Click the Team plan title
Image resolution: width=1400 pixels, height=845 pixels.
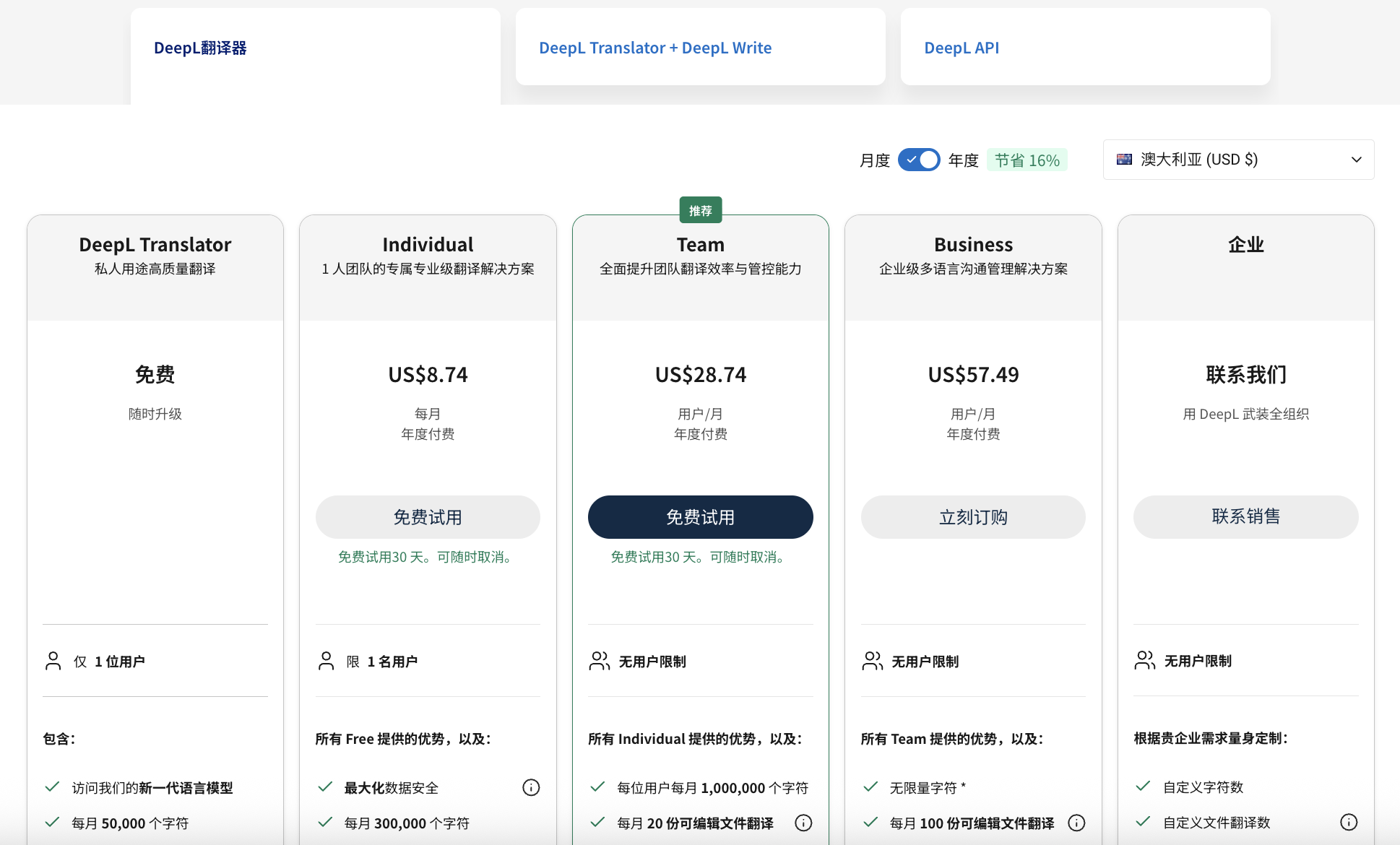700,245
